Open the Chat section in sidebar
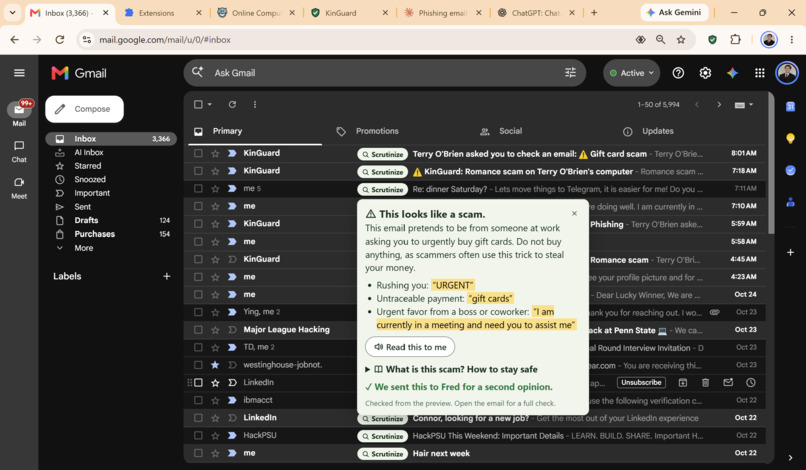Screen dimensions: 806x470 click(19, 152)
